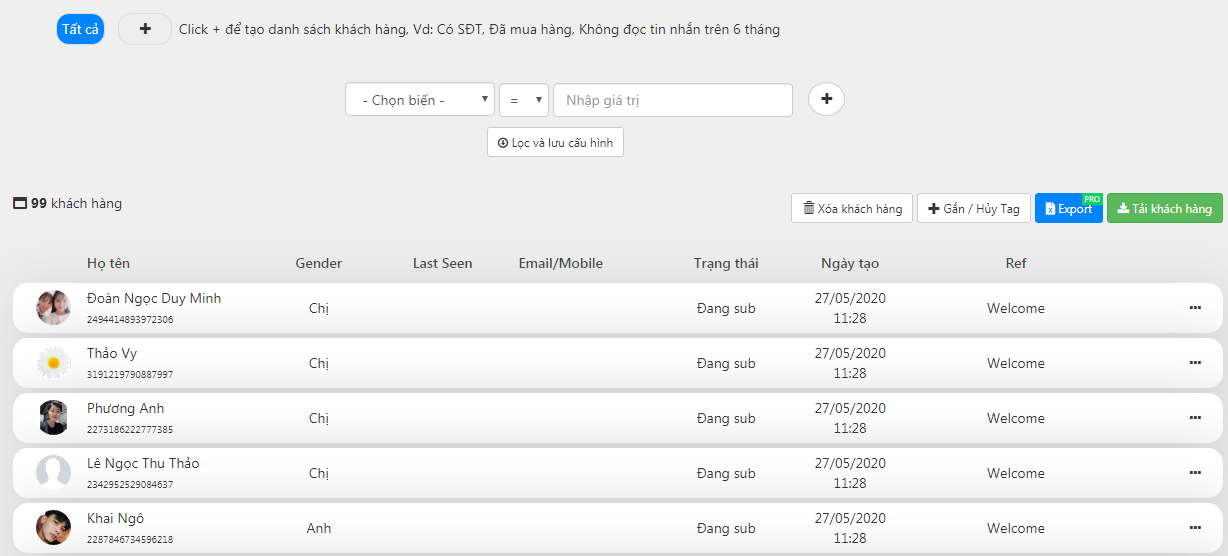Click the "99 khách hàng" count label
1228x556 pixels.
[67, 203]
